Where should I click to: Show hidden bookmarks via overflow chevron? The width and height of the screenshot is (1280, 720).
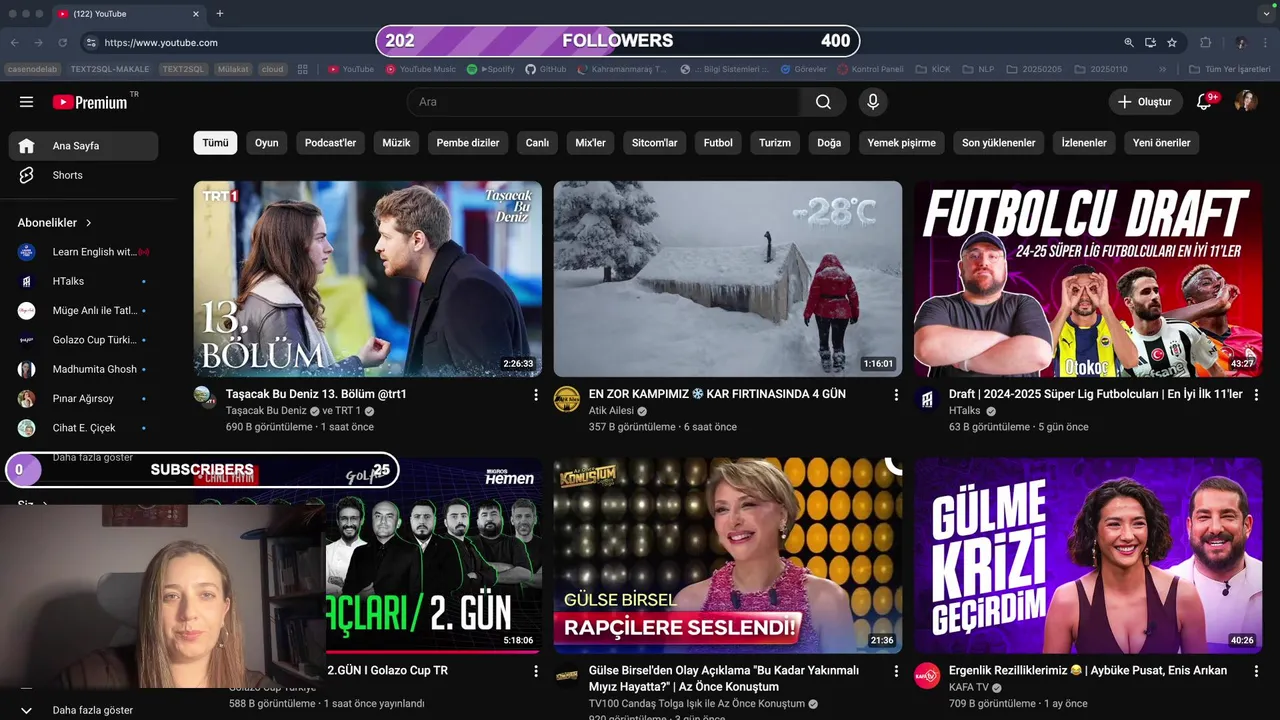tap(1162, 69)
